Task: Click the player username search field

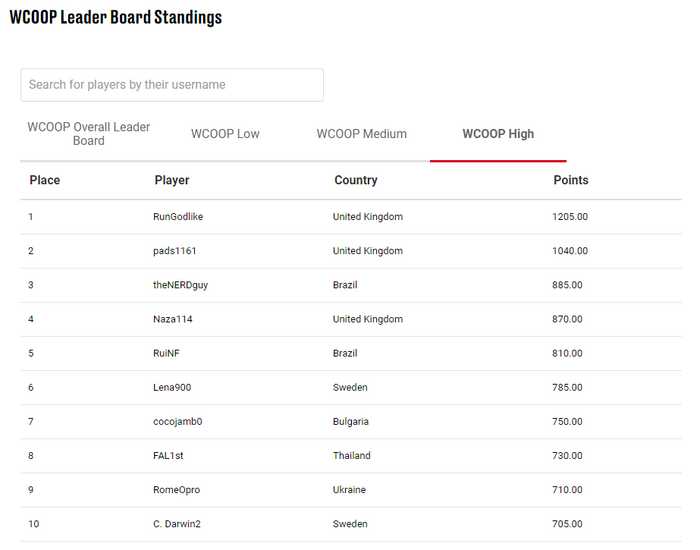Action: pyautogui.click(x=172, y=85)
